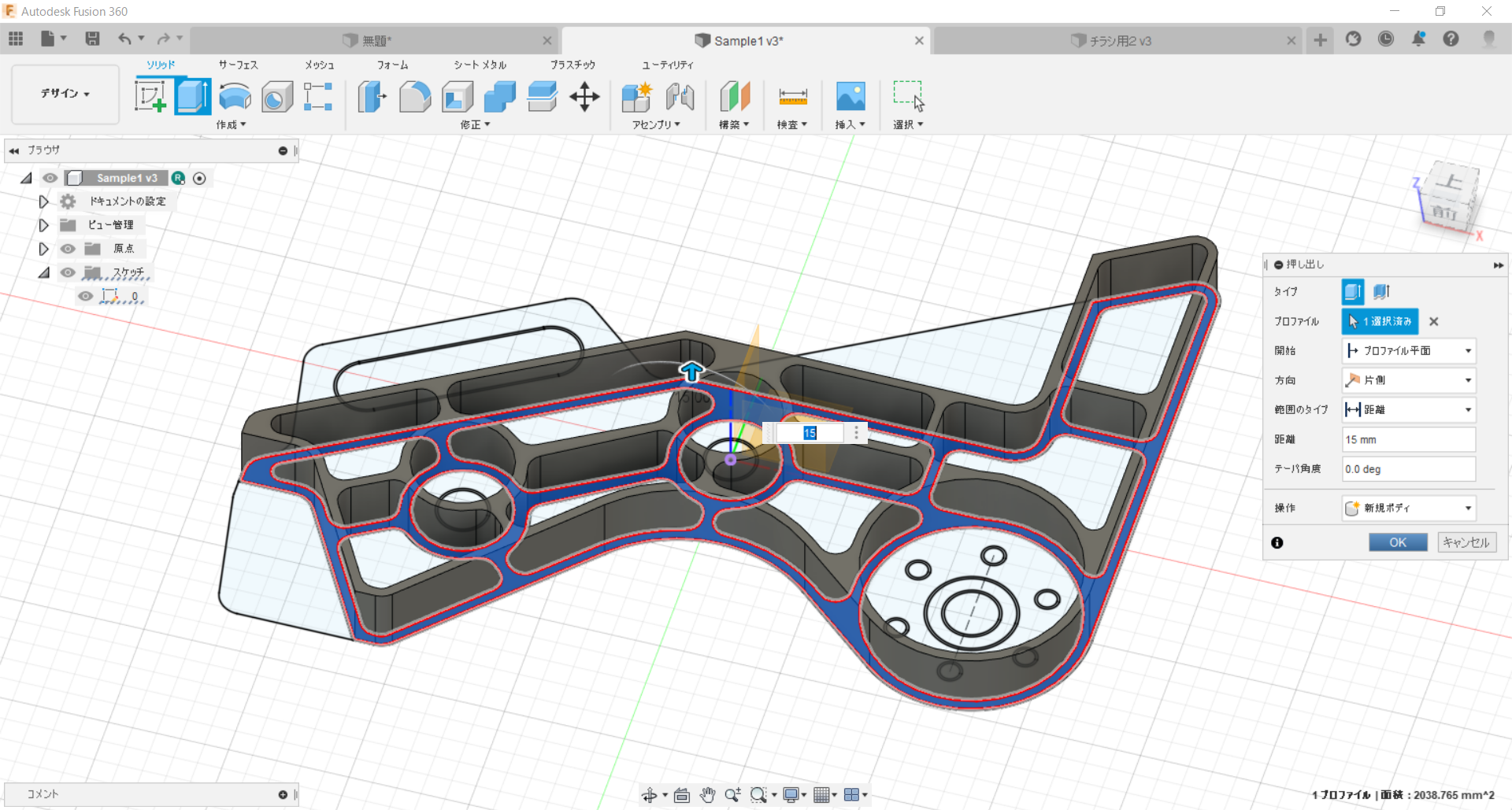Select the Revolve tool icon
Image resolution: width=1512 pixels, height=810 pixels.
235,97
